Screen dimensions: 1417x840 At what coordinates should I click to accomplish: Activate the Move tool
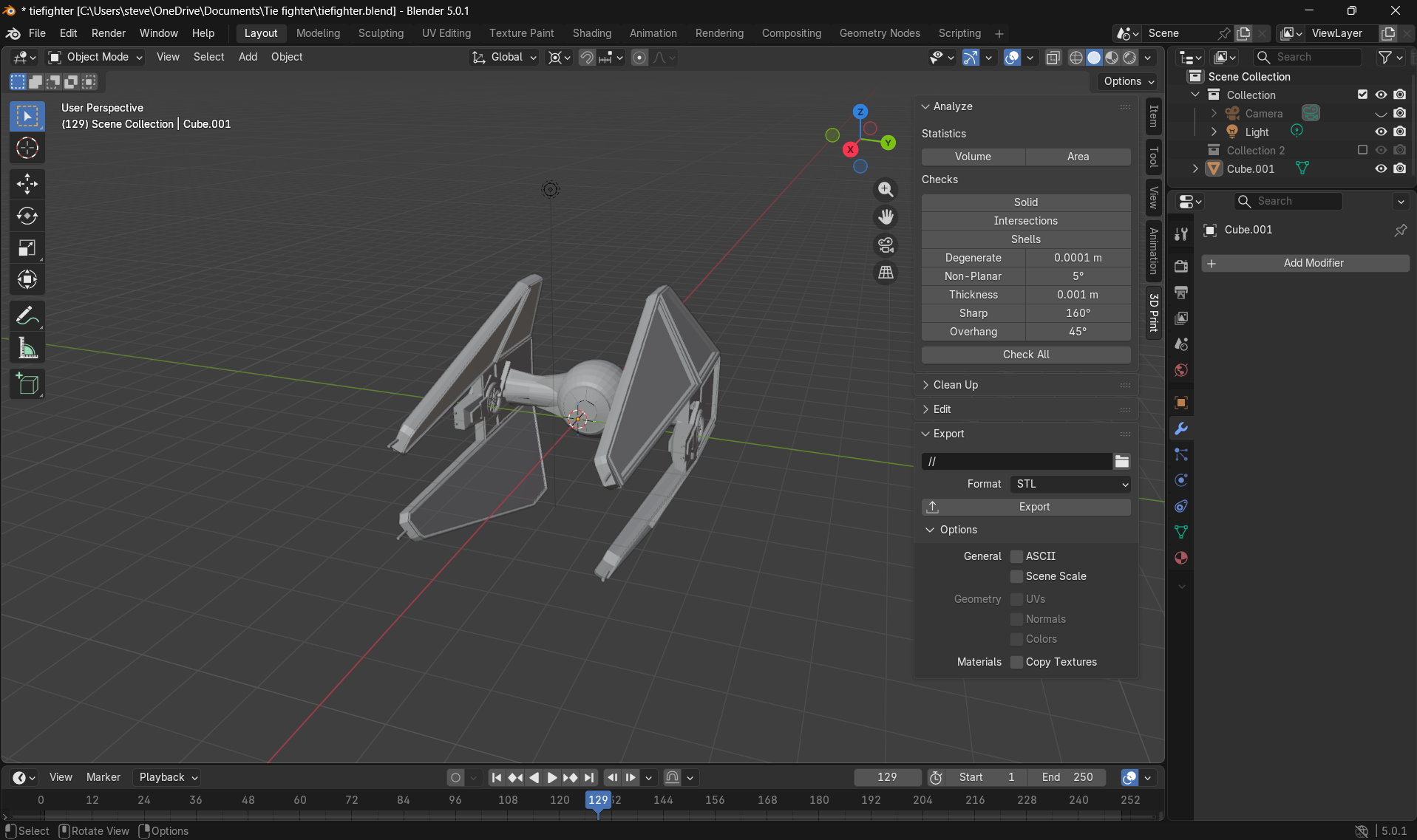[27, 184]
